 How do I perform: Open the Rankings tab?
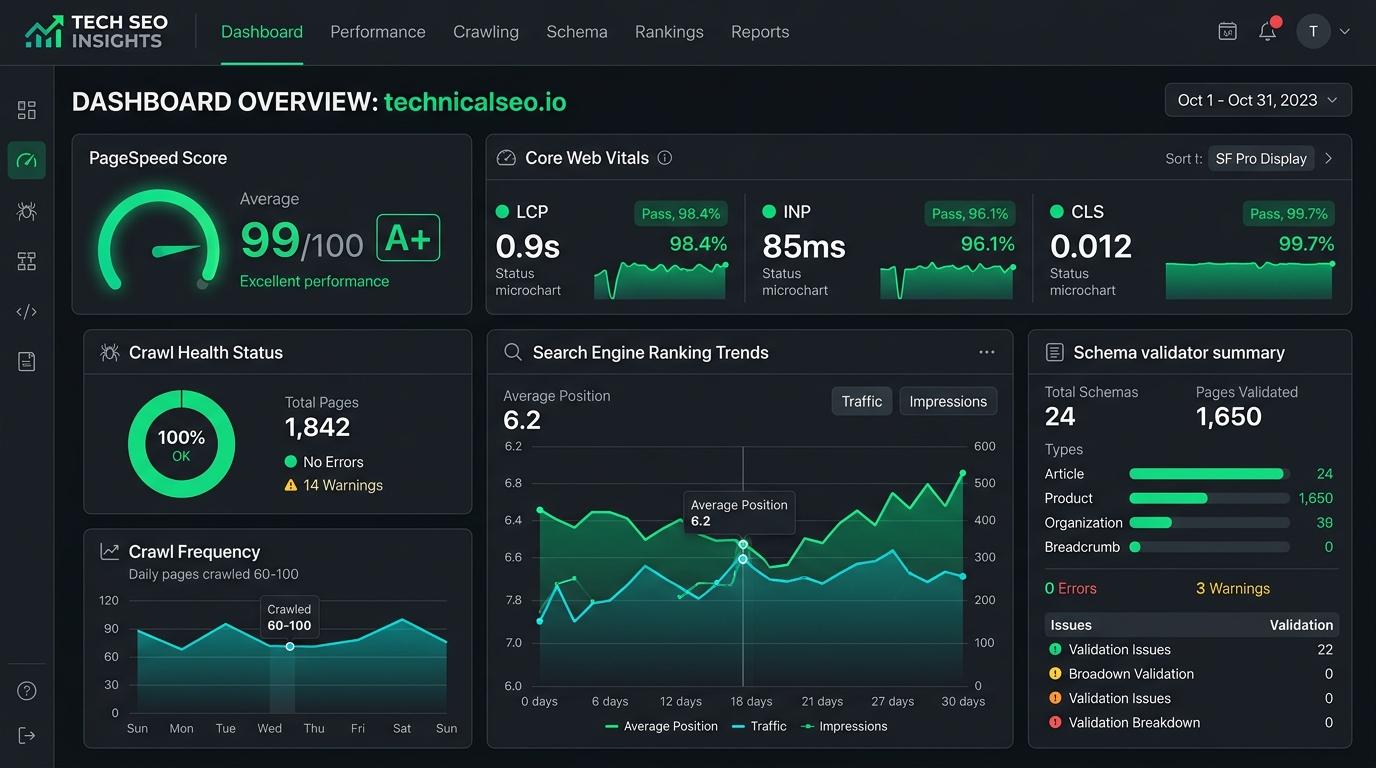pyautogui.click(x=669, y=32)
